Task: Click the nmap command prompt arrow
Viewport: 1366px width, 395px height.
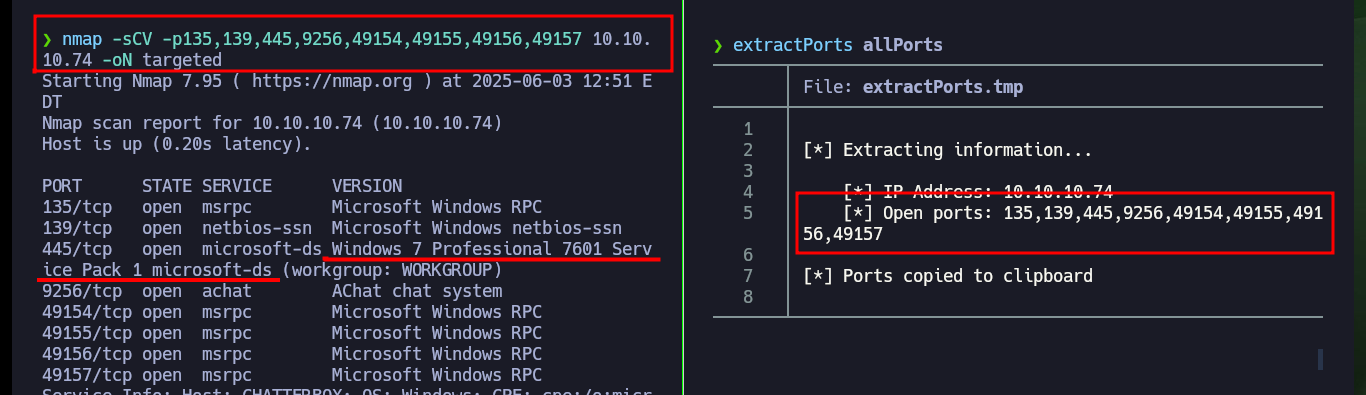Action: click(x=46, y=40)
